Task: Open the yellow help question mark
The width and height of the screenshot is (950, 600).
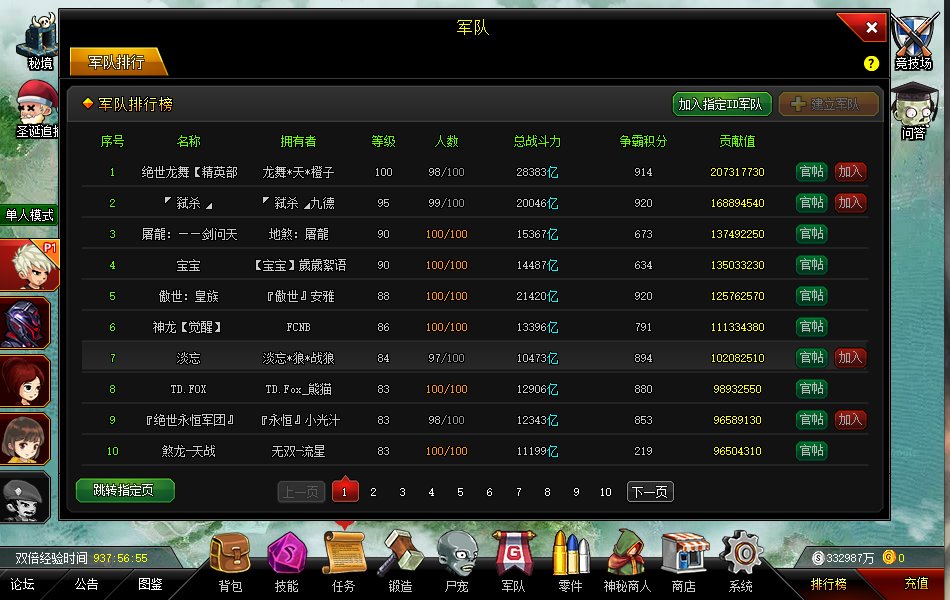Action: tap(871, 63)
